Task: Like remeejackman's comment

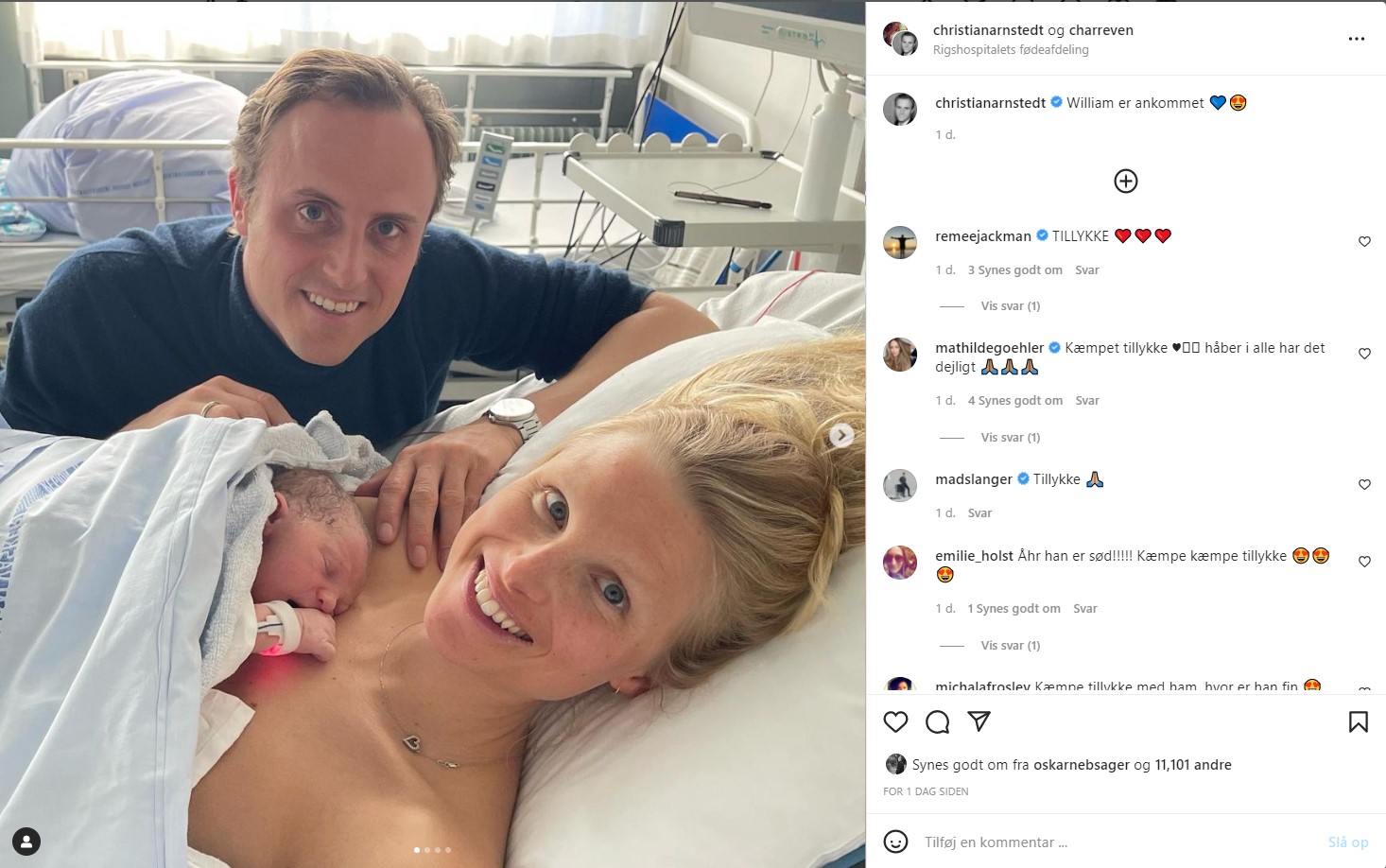Action: pos(1364,241)
